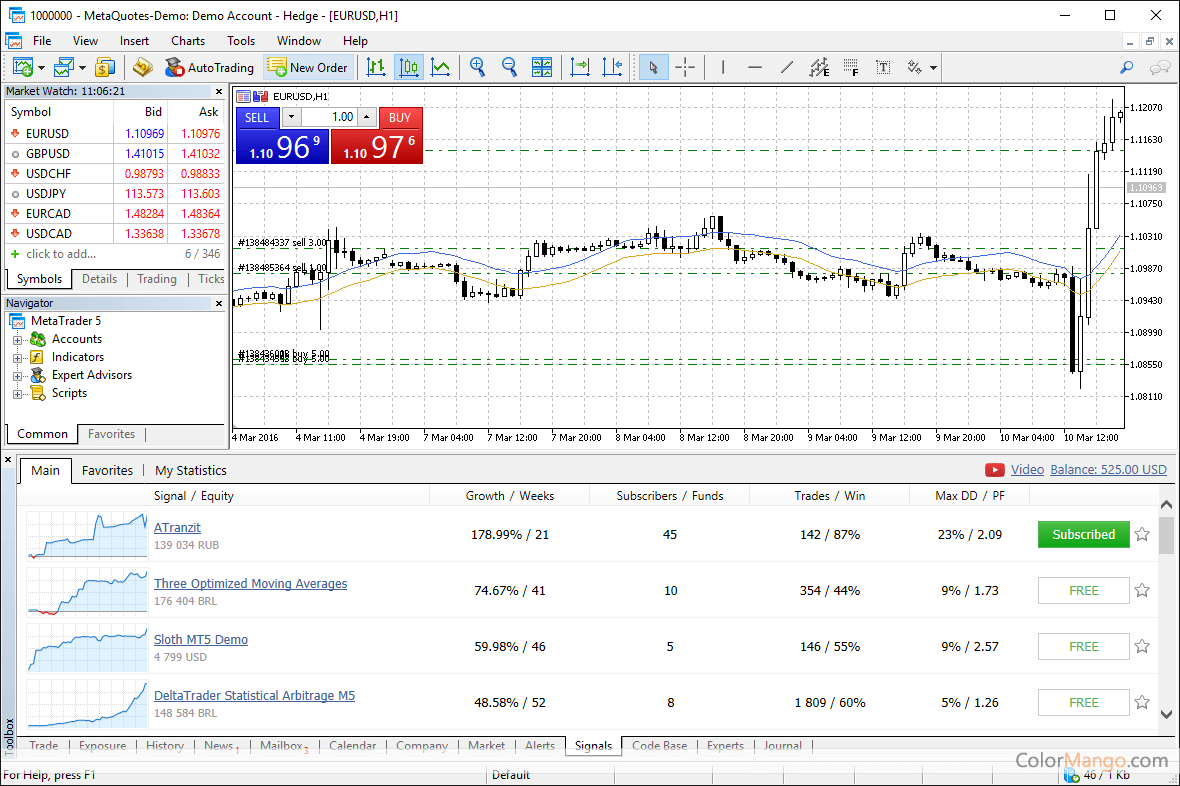
Task: Open the Charts menu
Action: [x=187, y=41]
